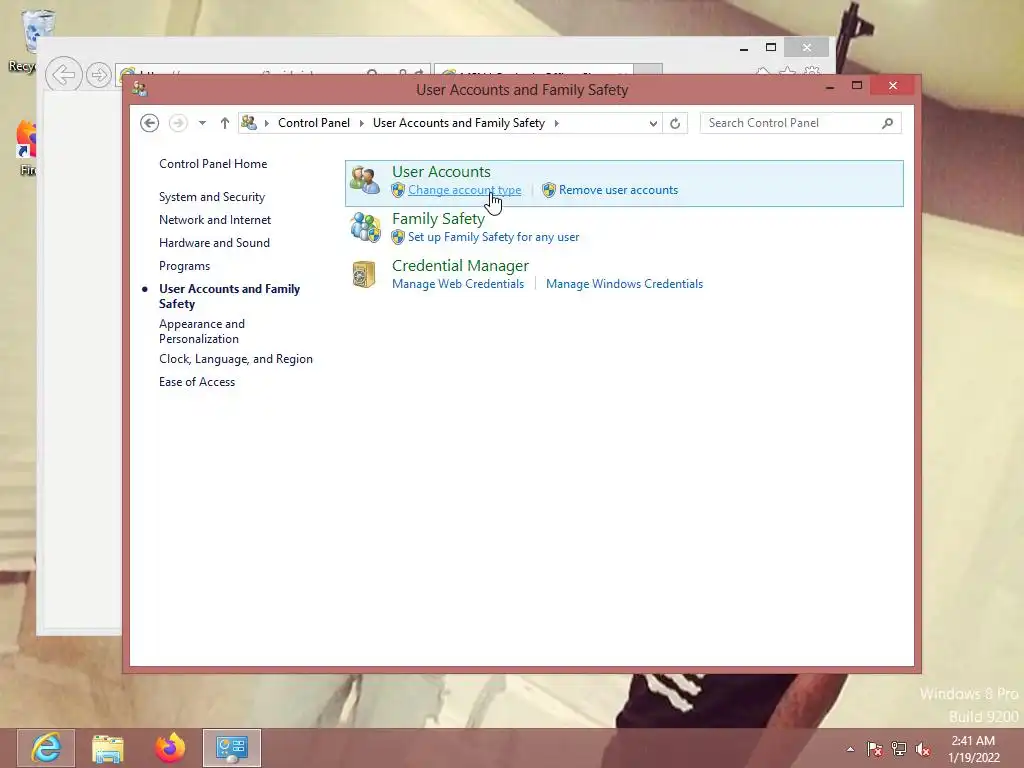Click Control Panel taskbar button
Screen dimensions: 1024x768
click(232, 748)
